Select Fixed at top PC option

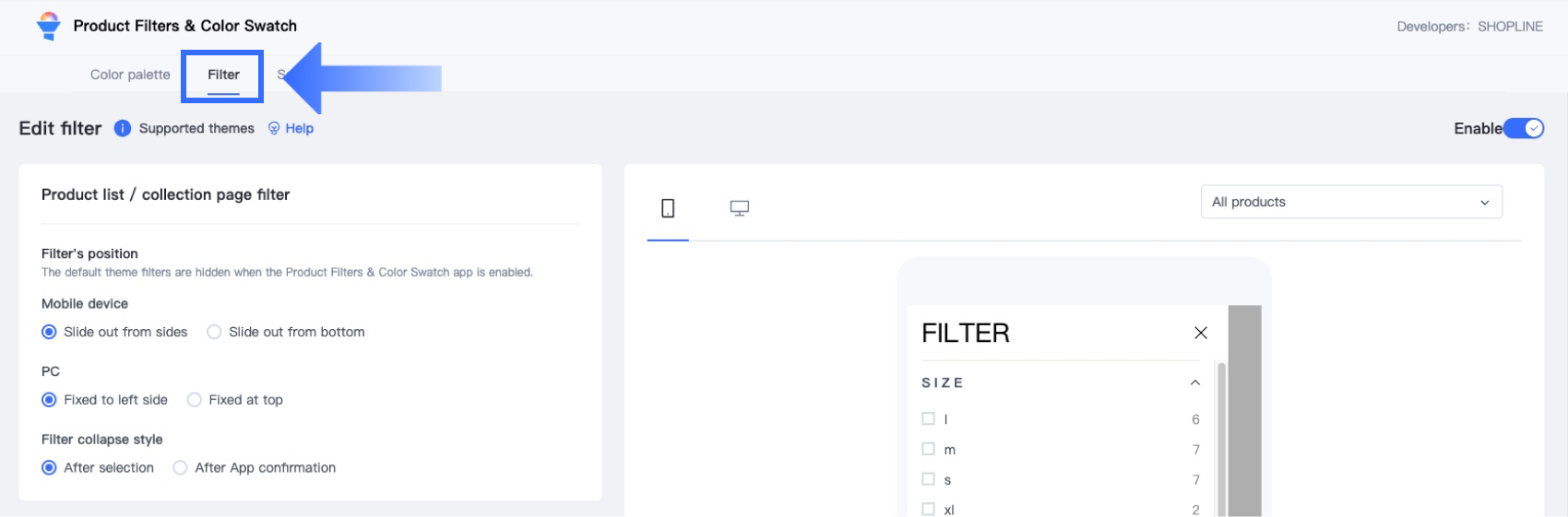(x=195, y=400)
